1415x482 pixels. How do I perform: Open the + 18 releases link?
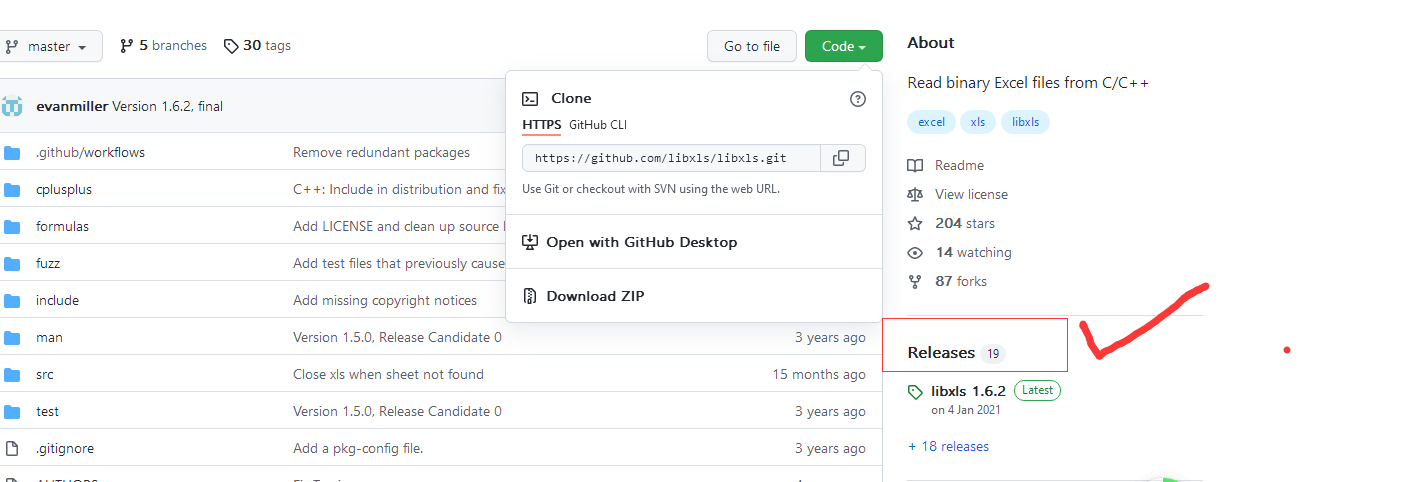pyautogui.click(x=948, y=447)
